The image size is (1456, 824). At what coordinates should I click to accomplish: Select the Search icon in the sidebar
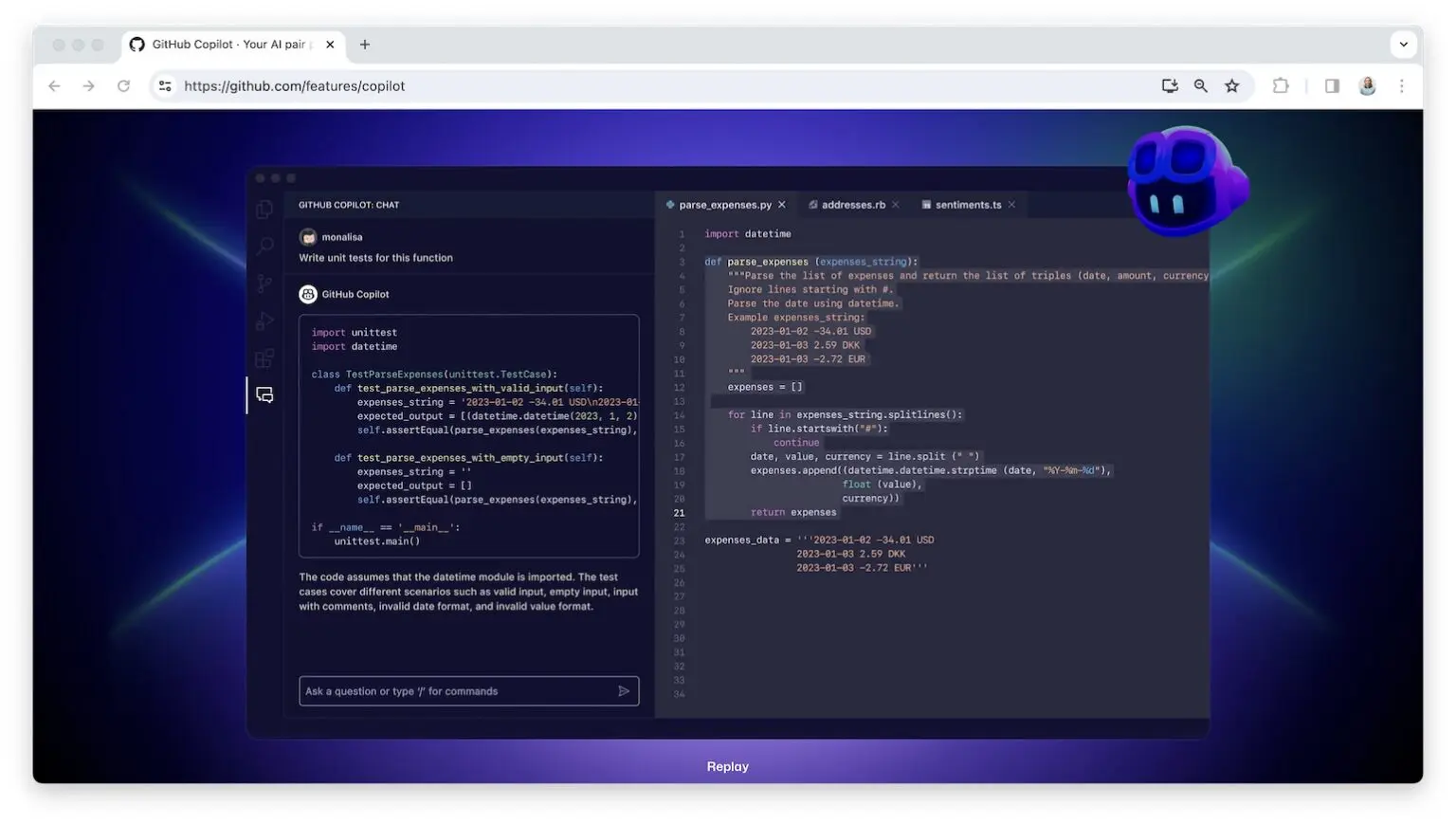tap(264, 247)
